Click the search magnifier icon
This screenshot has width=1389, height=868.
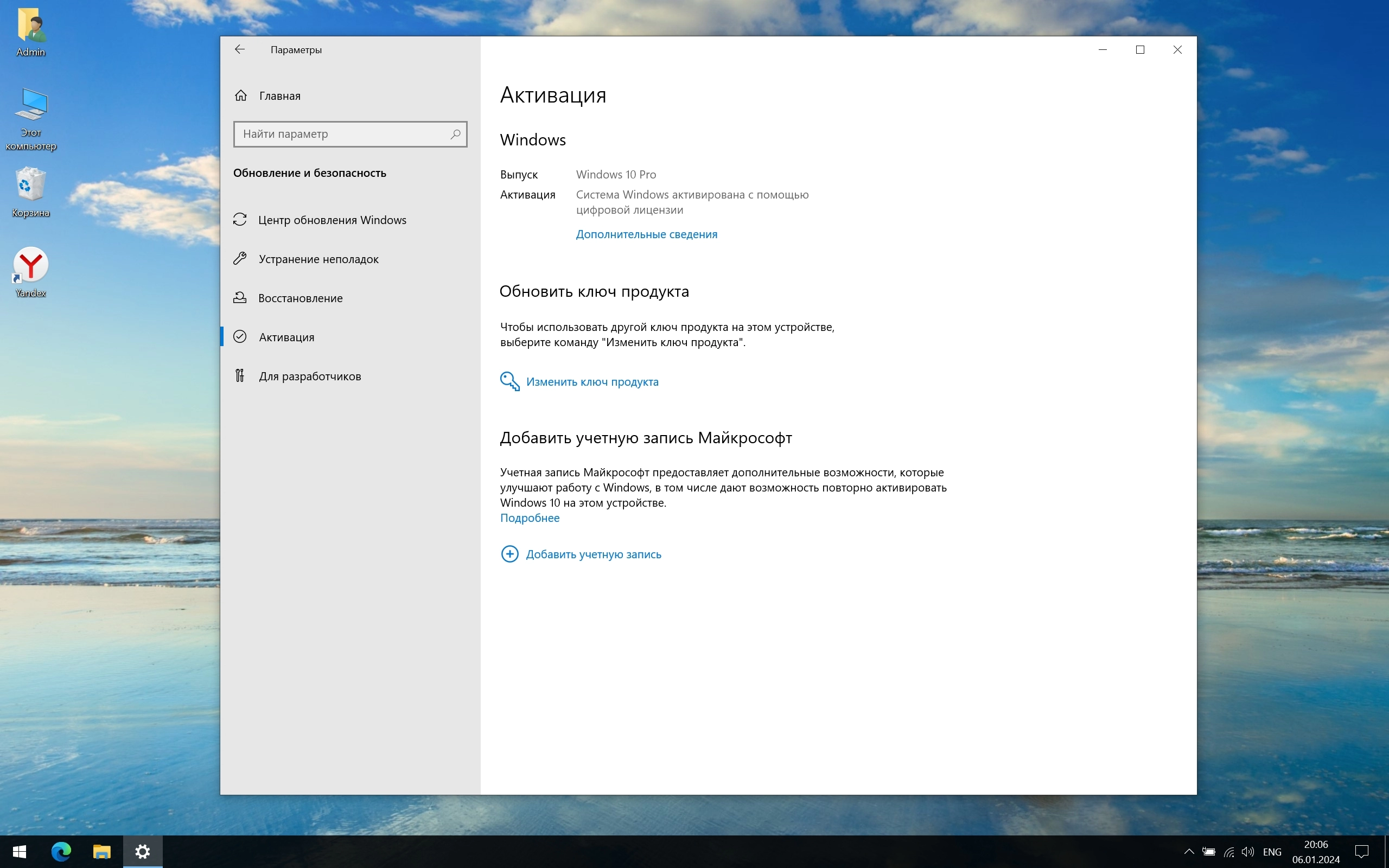(x=455, y=135)
